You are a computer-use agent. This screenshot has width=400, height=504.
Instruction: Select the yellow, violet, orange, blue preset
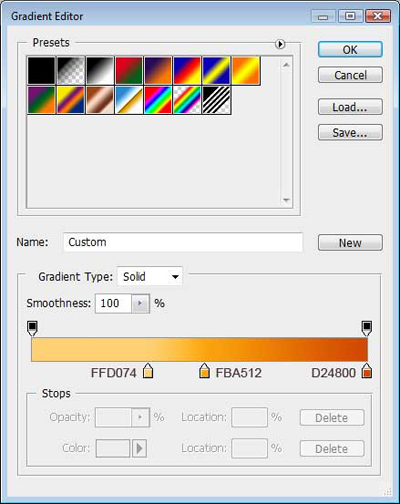coord(71,100)
